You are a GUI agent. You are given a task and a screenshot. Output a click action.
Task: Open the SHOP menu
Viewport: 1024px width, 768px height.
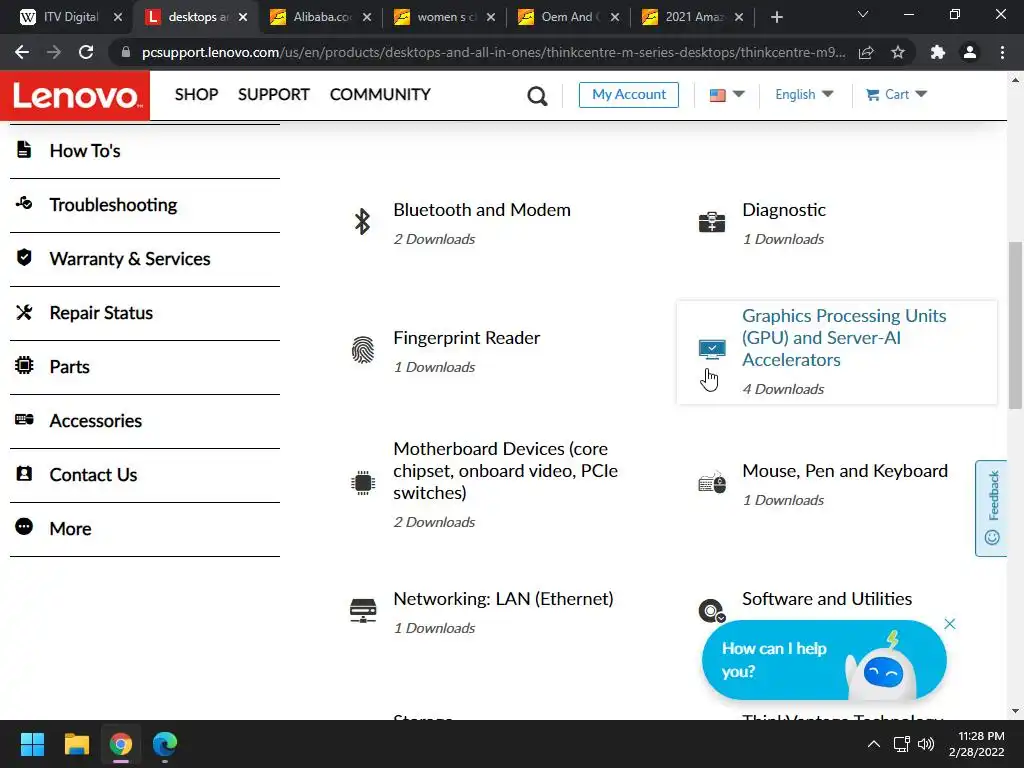pos(197,95)
